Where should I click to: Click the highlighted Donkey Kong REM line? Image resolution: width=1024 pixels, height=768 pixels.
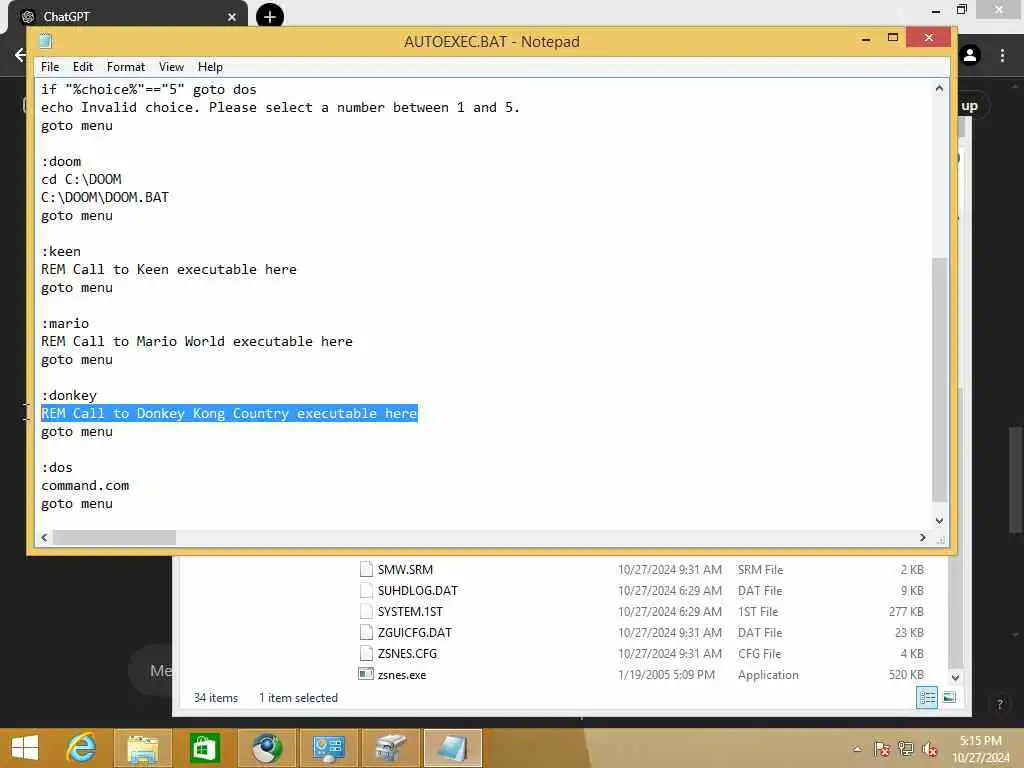click(229, 413)
